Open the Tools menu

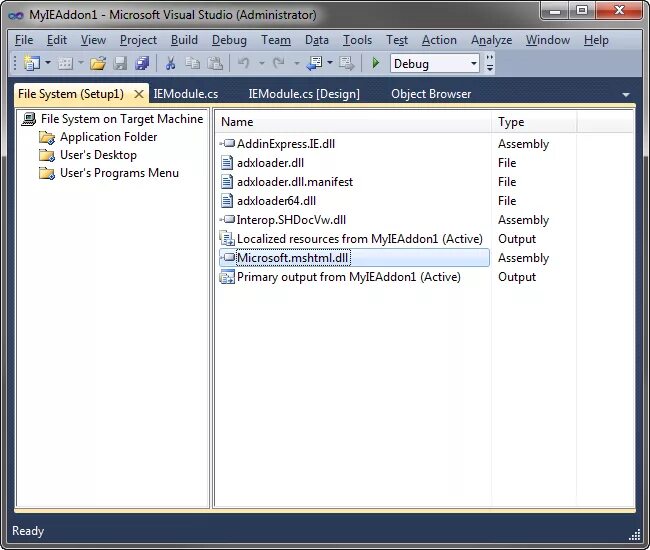pos(357,40)
